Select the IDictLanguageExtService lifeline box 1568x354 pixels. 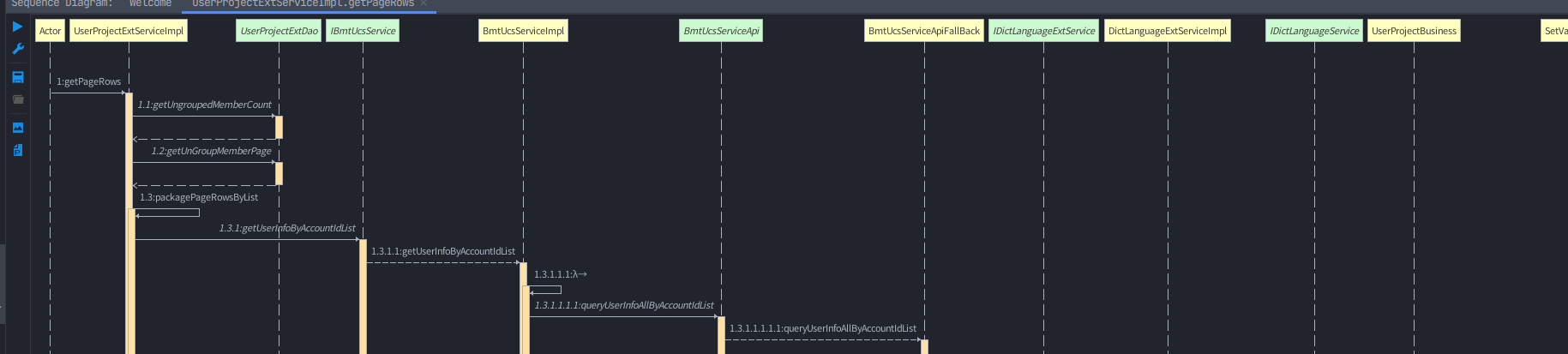point(1043,31)
